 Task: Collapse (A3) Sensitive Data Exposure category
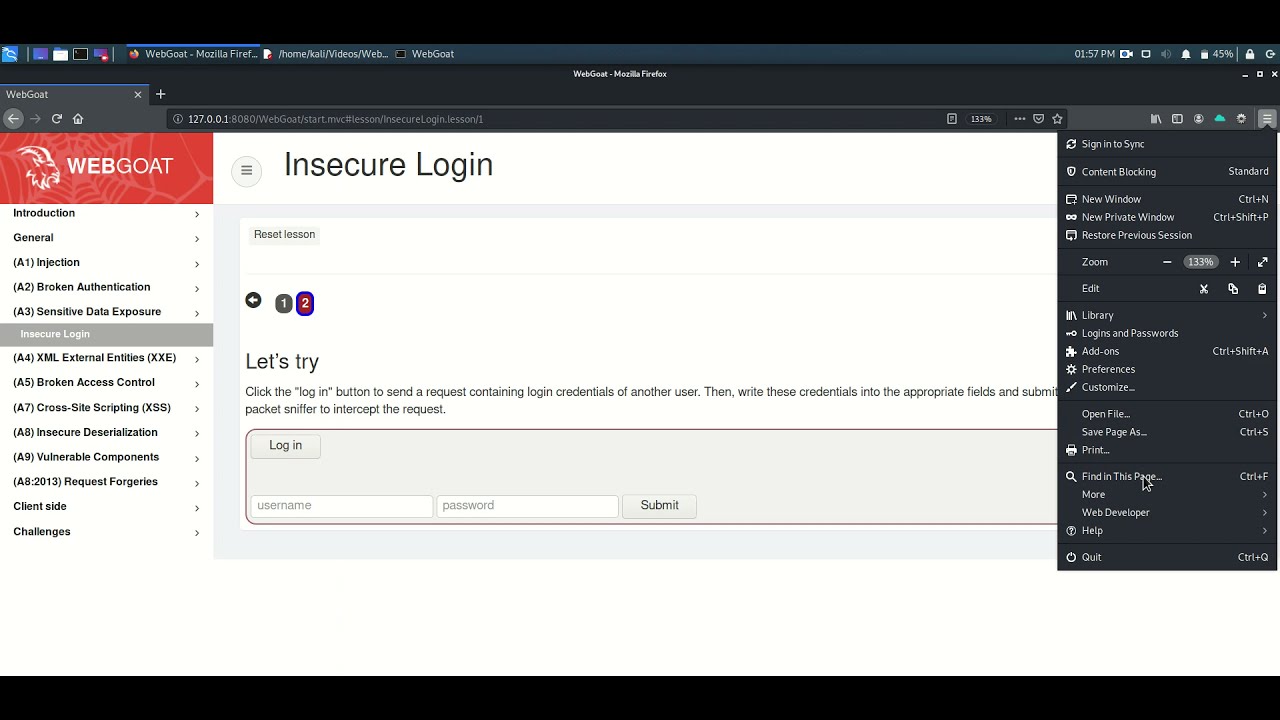click(x=106, y=312)
